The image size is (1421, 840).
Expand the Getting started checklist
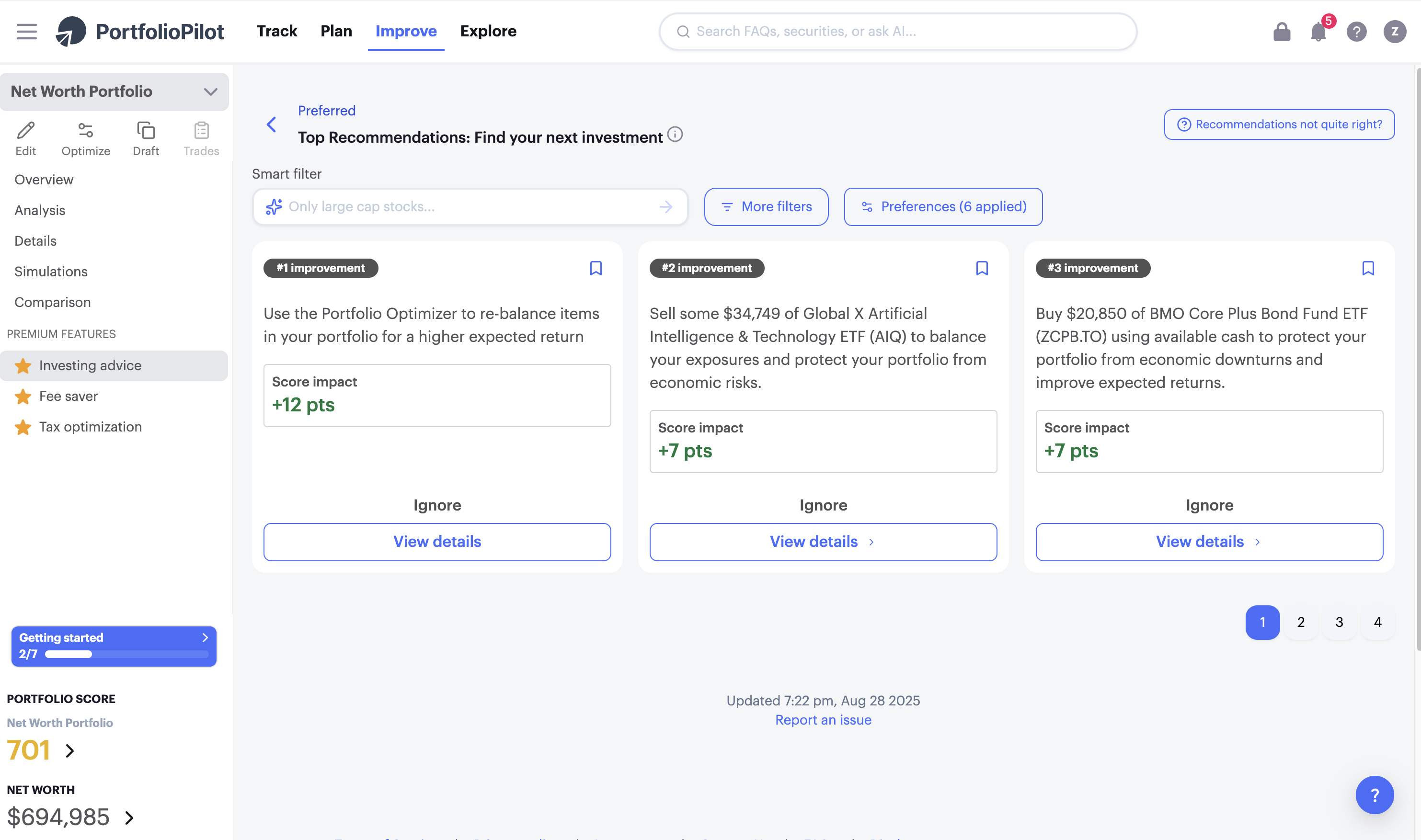(x=205, y=637)
